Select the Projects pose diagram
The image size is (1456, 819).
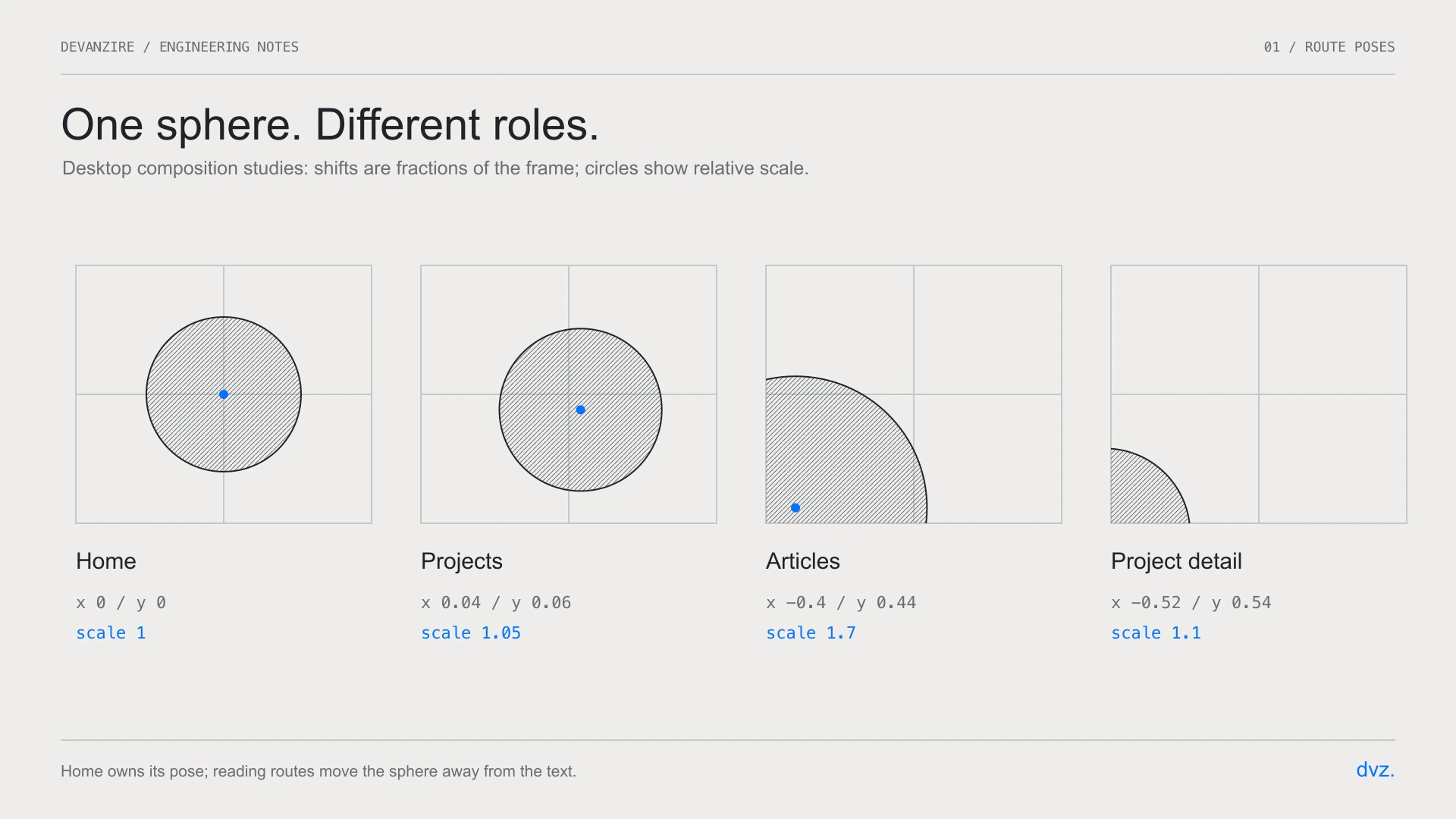click(x=569, y=394)
